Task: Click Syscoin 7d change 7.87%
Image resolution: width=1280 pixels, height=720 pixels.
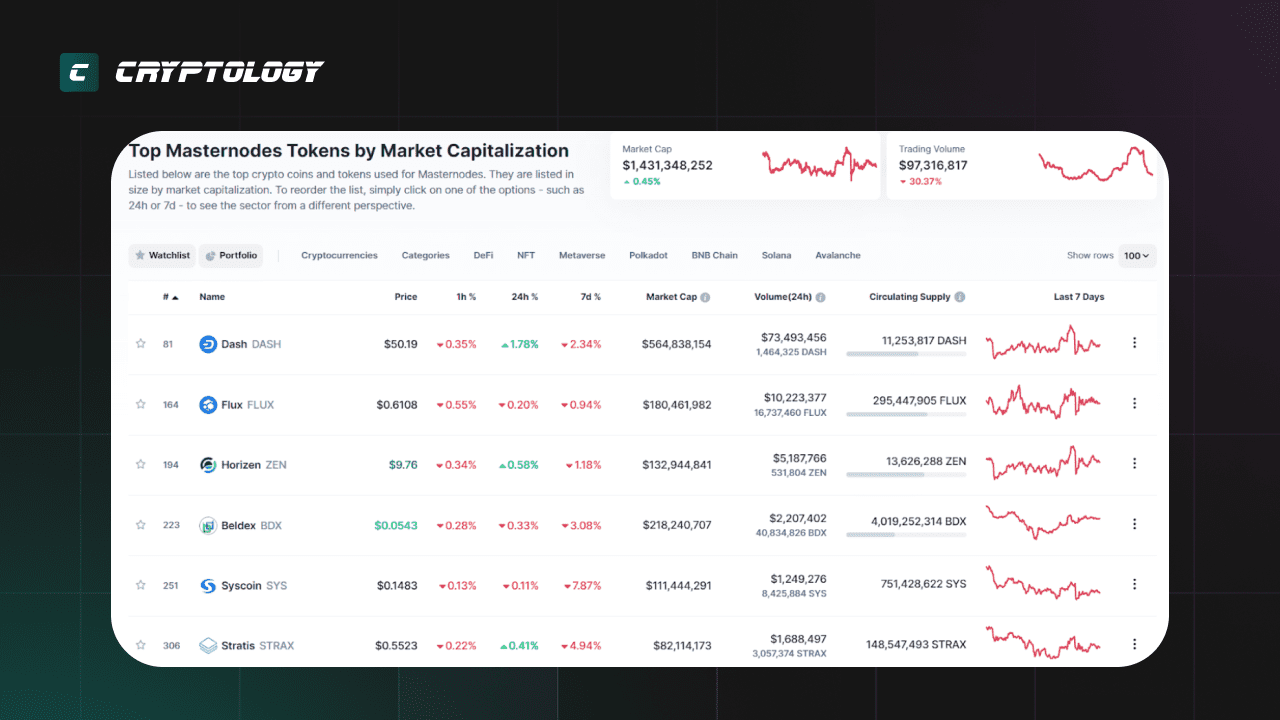Action: coord(582,585)
